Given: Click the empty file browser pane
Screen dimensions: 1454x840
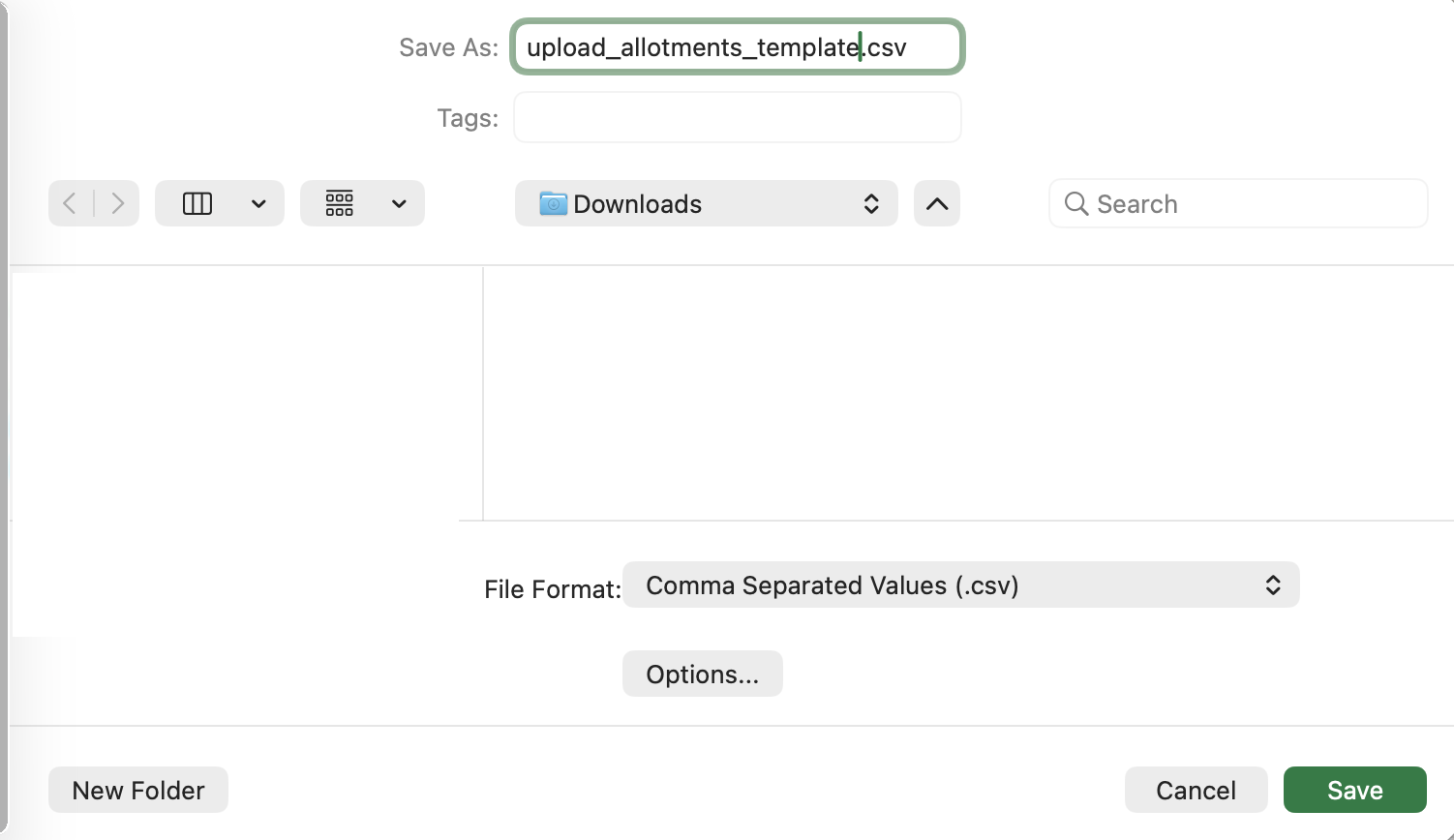Looking at the screenshot, I should [x=966, y=393].
